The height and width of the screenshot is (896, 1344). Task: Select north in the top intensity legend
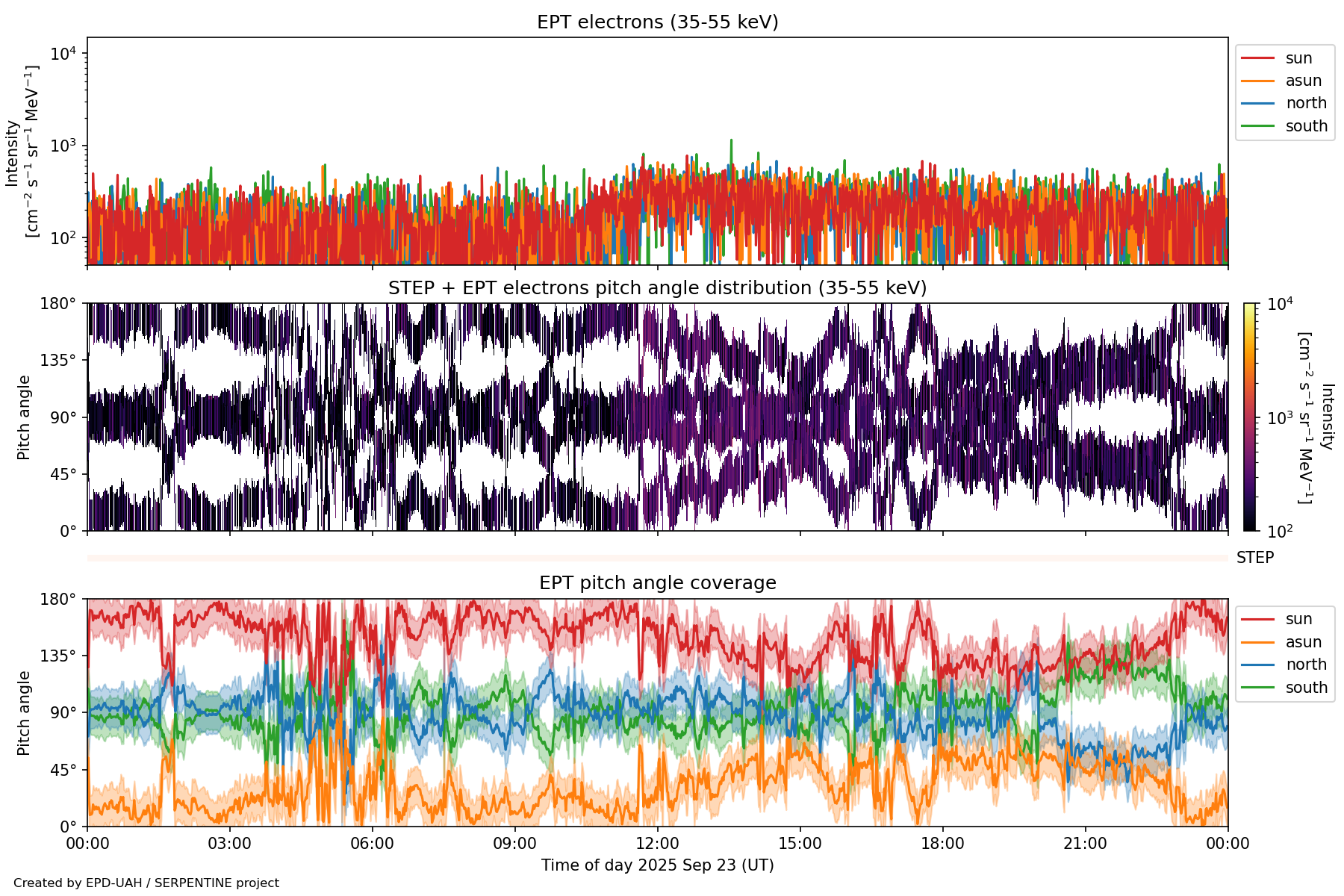pyautogui.click(x=1305, y=103)
